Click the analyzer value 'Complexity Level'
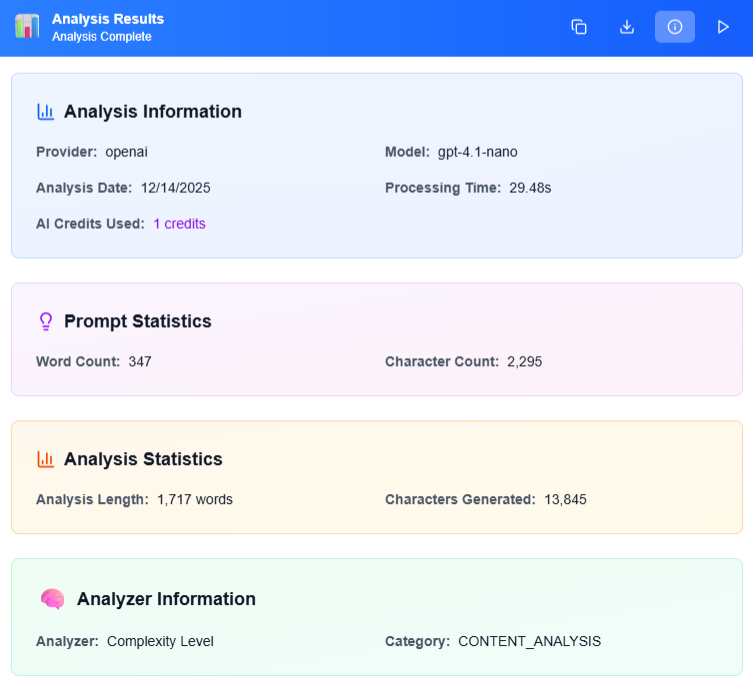 pos(160,641)
